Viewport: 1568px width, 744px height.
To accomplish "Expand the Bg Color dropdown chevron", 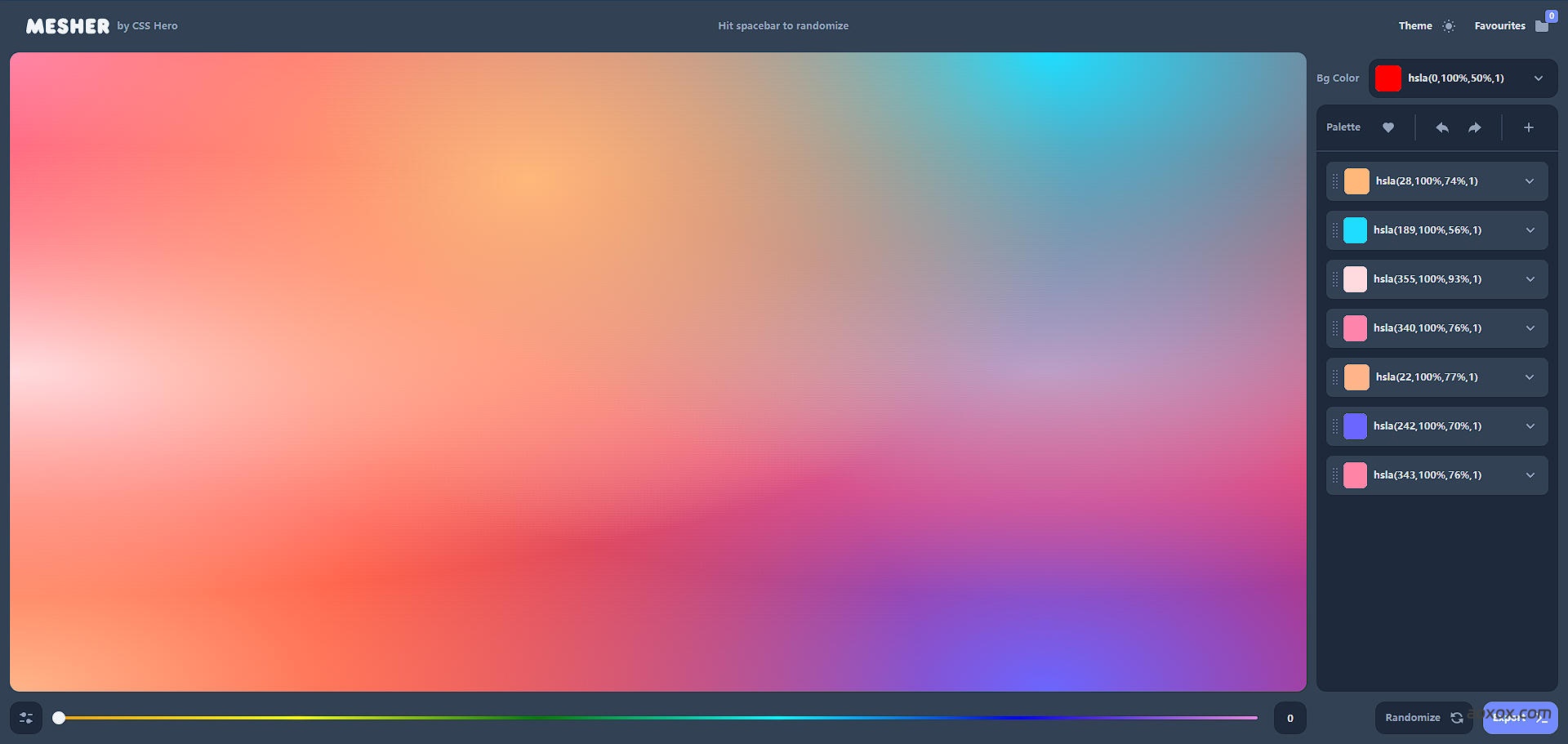I will [1539, 78].
